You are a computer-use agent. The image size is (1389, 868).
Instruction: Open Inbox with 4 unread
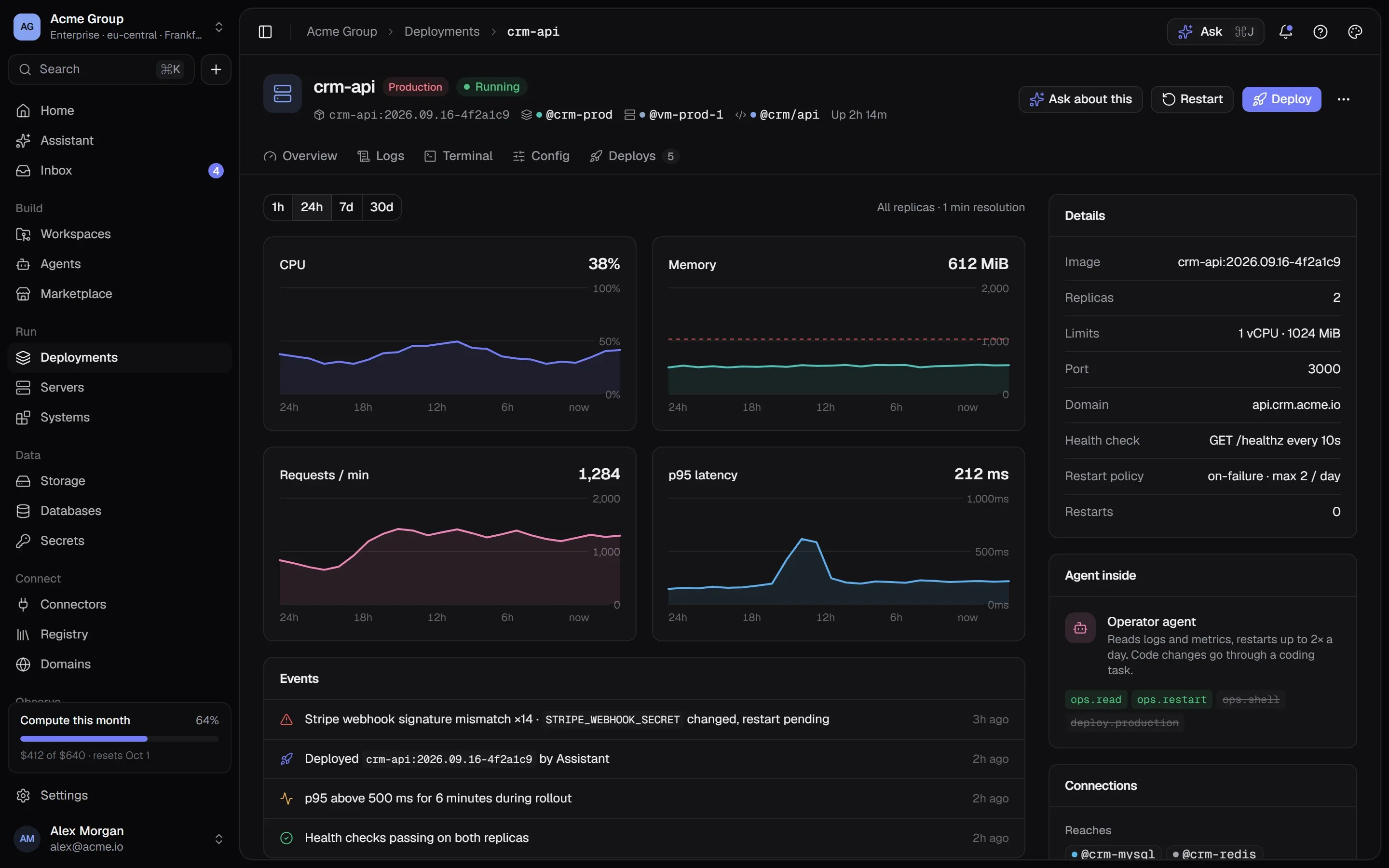120,171
